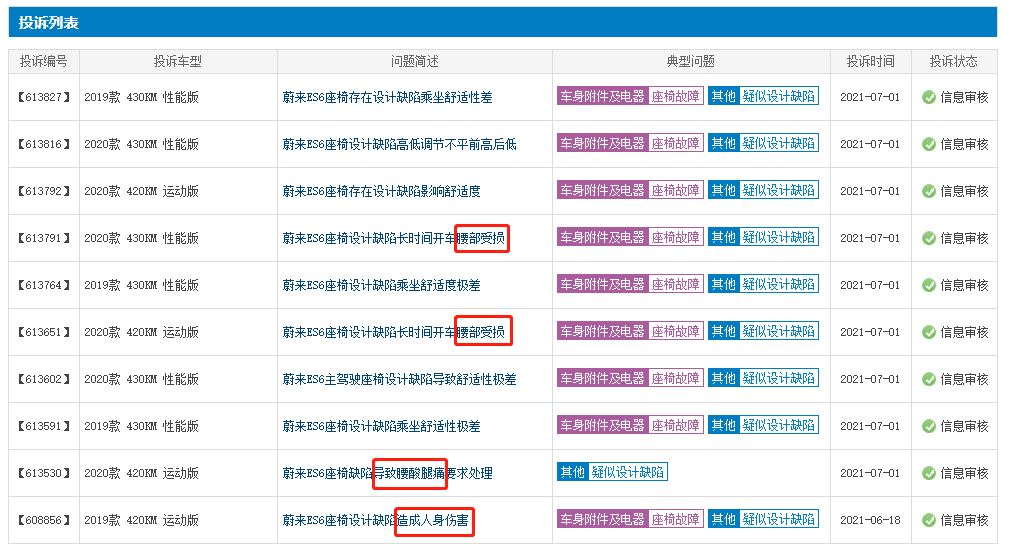Click 座椅故障 tag in row 613827
The width and height of the screenshot is (1009, 557).
coord(676,96)
